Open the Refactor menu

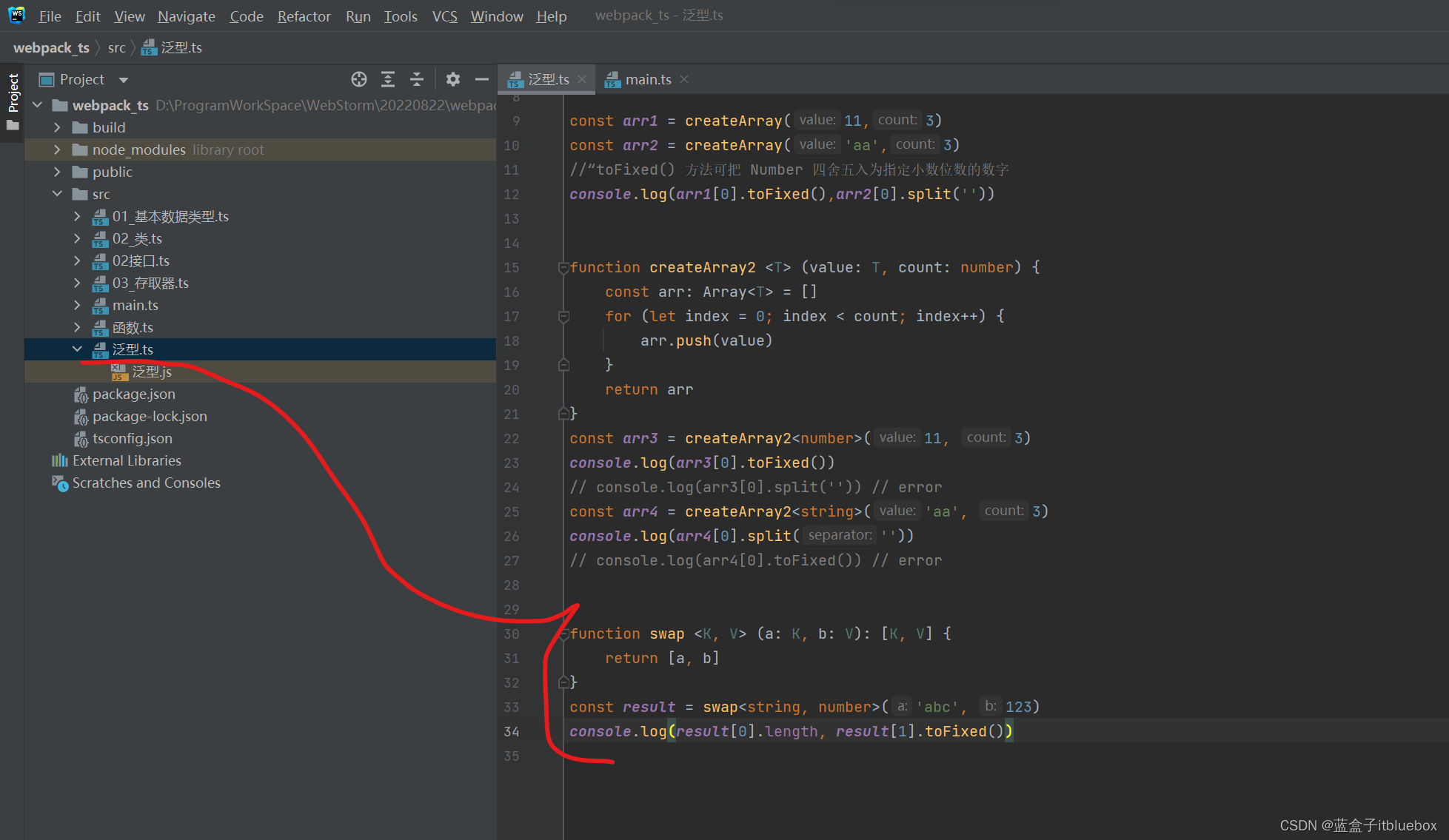tap(304, 16)
